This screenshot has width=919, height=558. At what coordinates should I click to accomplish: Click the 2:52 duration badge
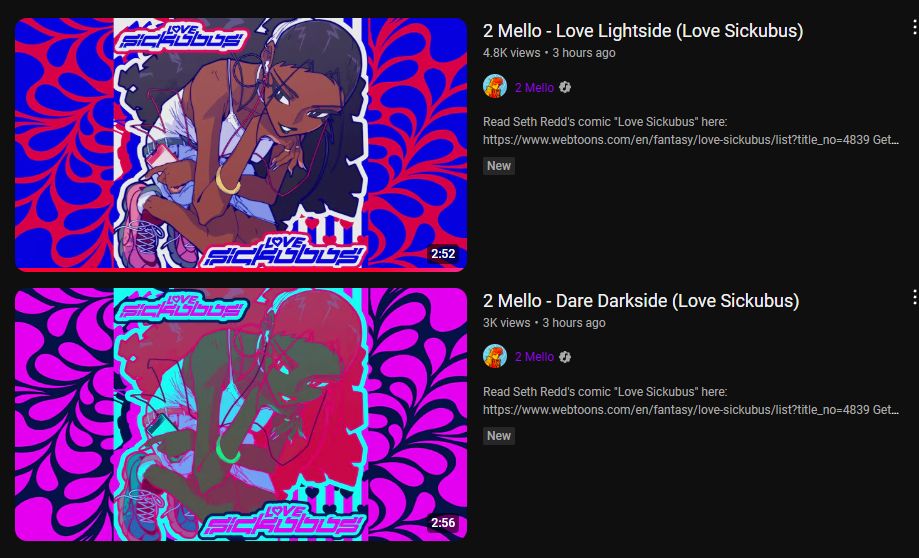pyautogui.click(x=443, y=254)
